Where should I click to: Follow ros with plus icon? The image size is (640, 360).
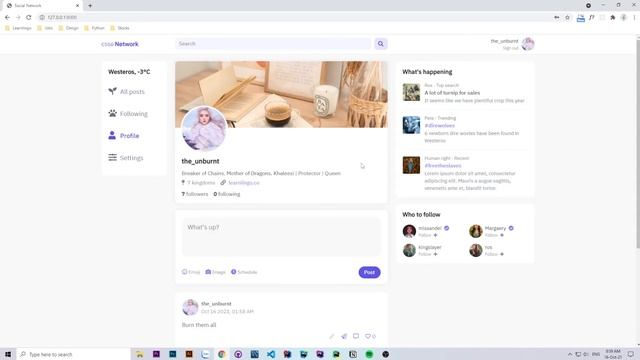(x=502, y=254)
